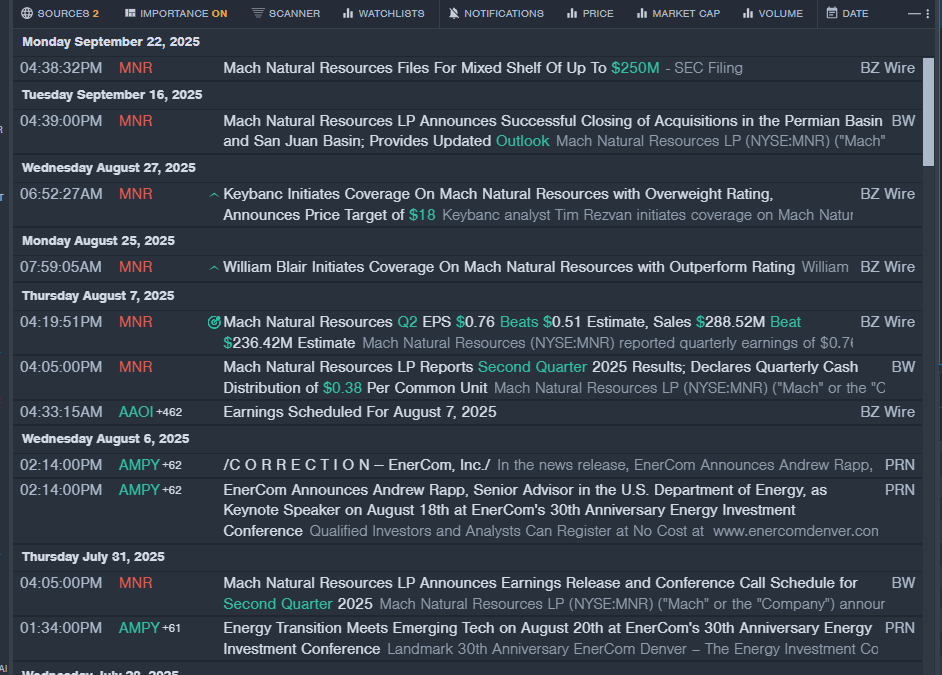Click the earnings target icon on Q2 EPS row
The height and width of the screenshot is (675, 942).
pyautogui.click(x=213, y=322)
